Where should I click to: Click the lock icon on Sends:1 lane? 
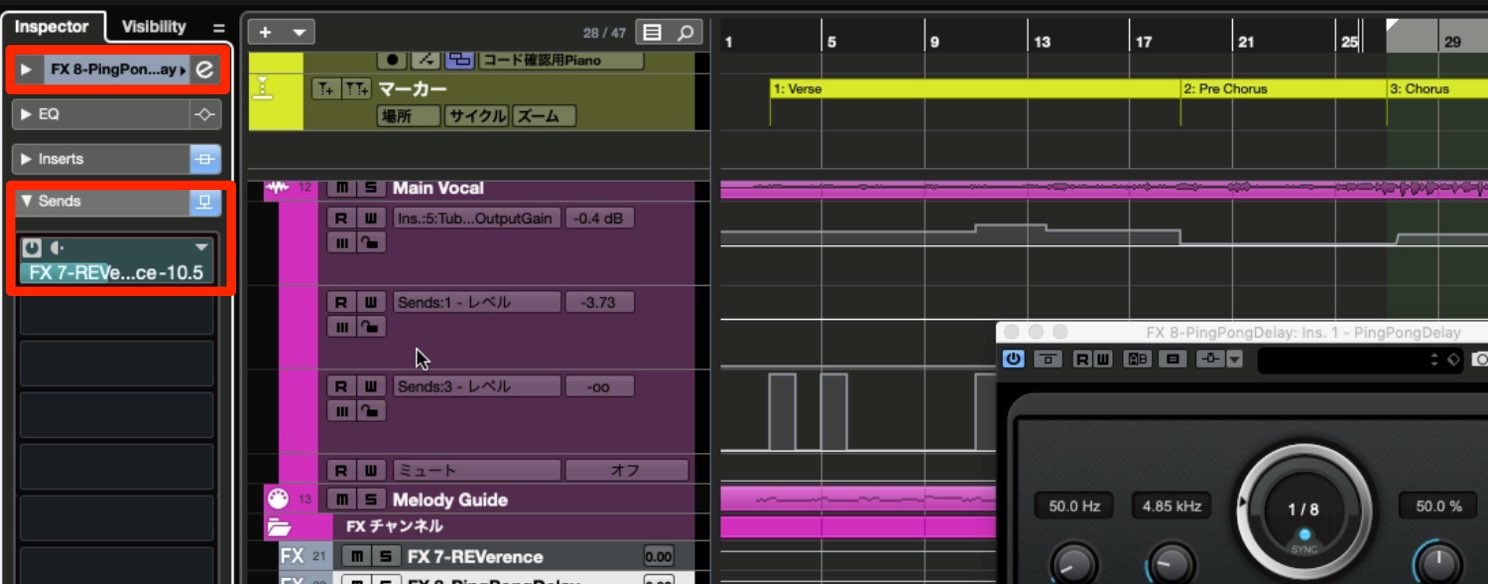coord(370,327)
